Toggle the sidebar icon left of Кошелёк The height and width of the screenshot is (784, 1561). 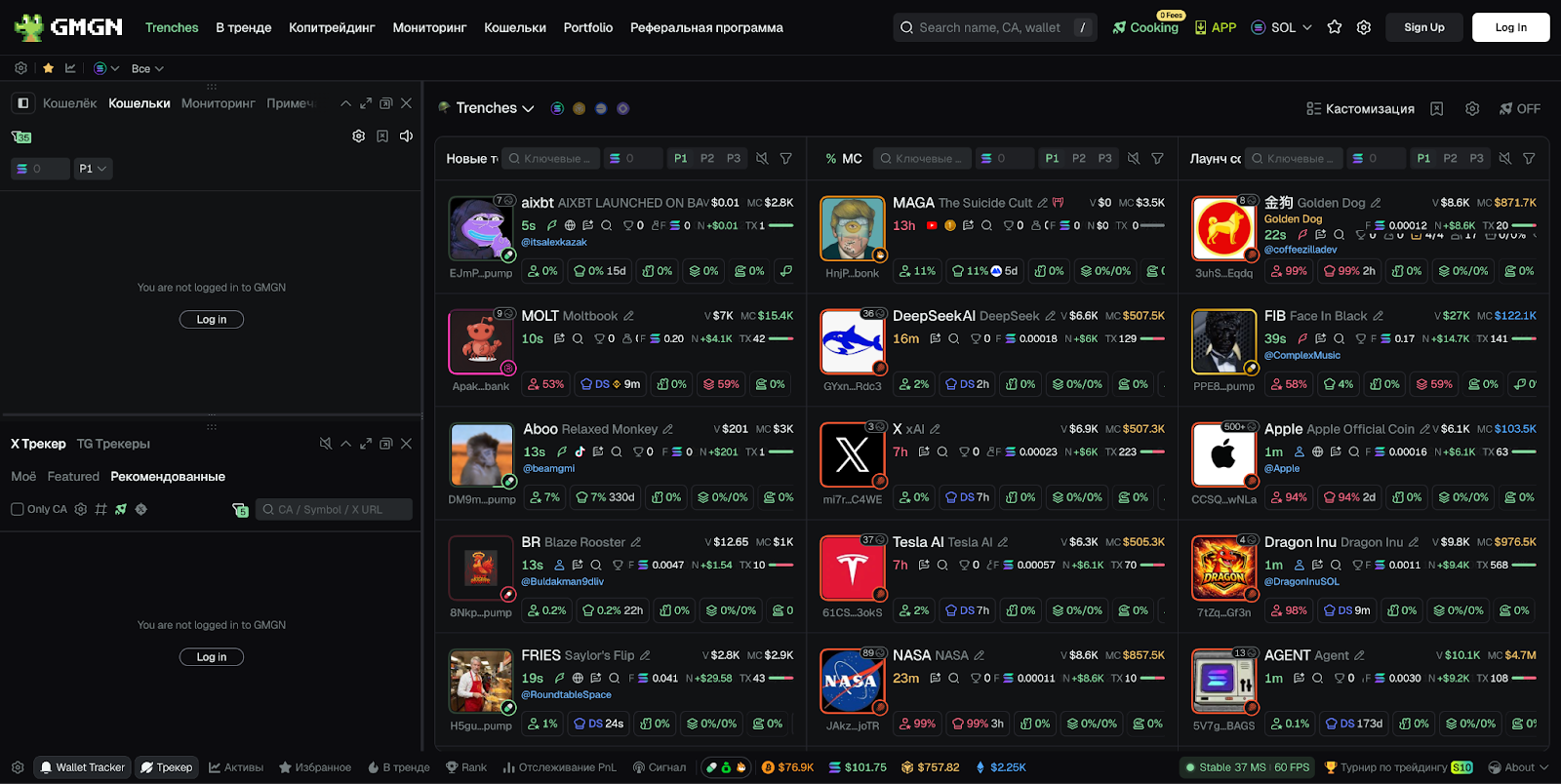(x=23, y=103)
